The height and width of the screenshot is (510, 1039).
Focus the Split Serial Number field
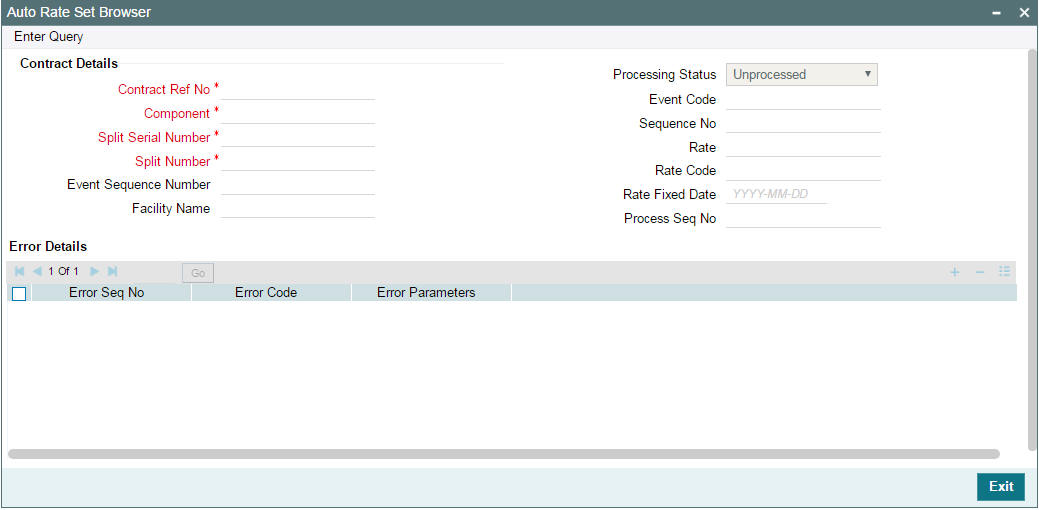298,137
